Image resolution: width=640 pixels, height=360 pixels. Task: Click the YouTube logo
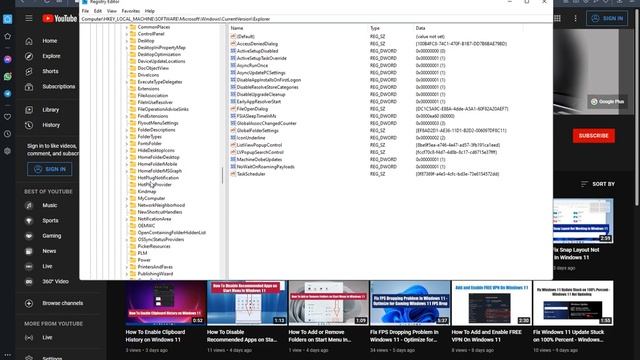click(60, 18)
